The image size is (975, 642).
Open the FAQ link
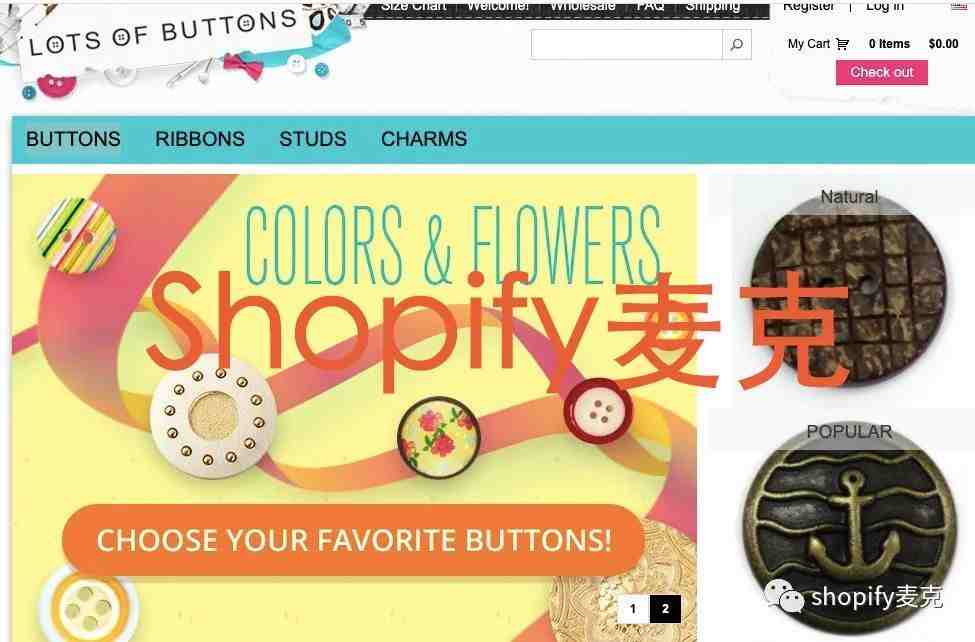(650, 6)
